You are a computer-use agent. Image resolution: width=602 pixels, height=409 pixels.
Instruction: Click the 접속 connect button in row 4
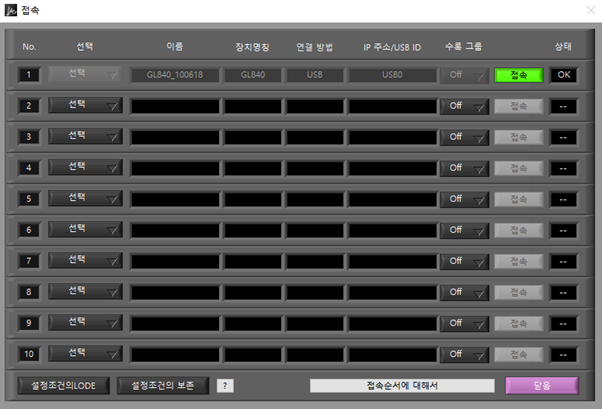519,169
